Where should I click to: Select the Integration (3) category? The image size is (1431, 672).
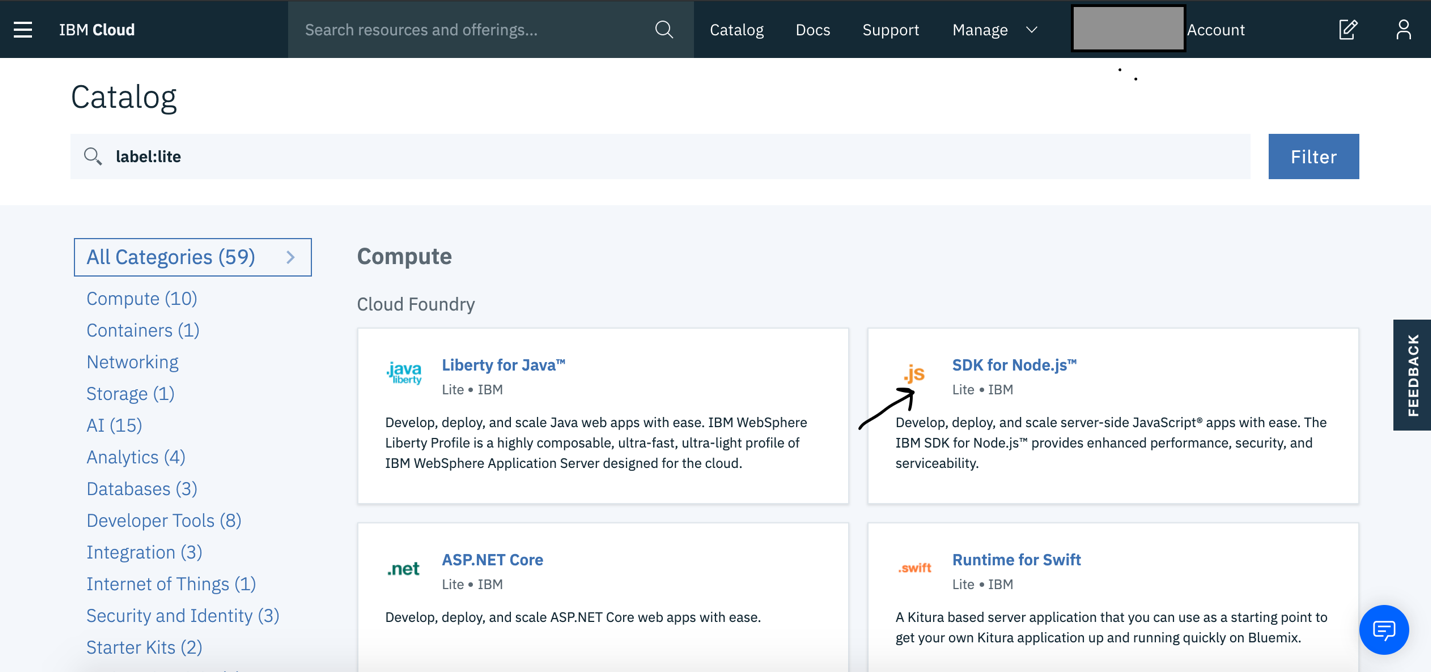coord(144,552)
